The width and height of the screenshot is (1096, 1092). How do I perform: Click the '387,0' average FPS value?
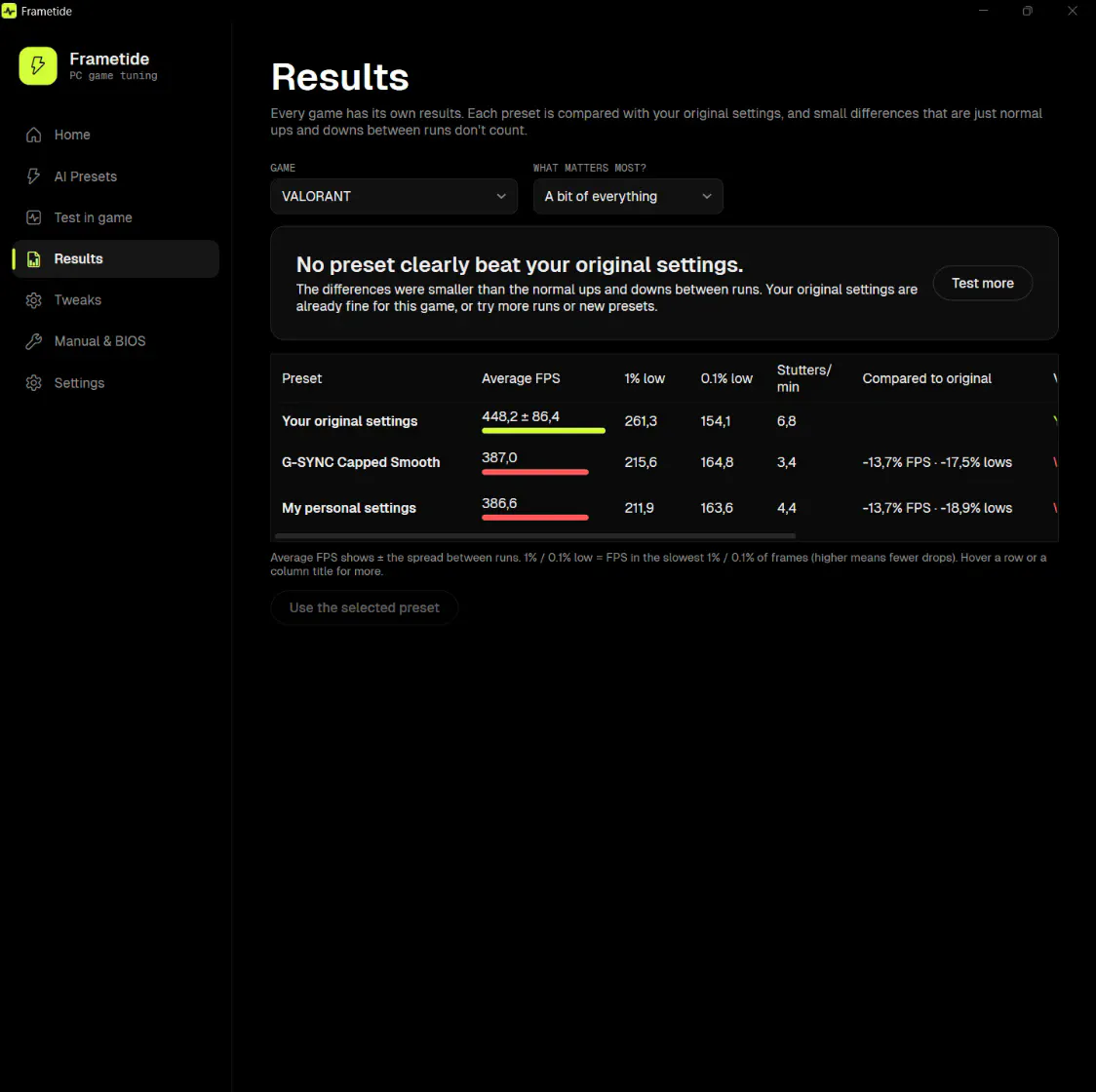499,458
